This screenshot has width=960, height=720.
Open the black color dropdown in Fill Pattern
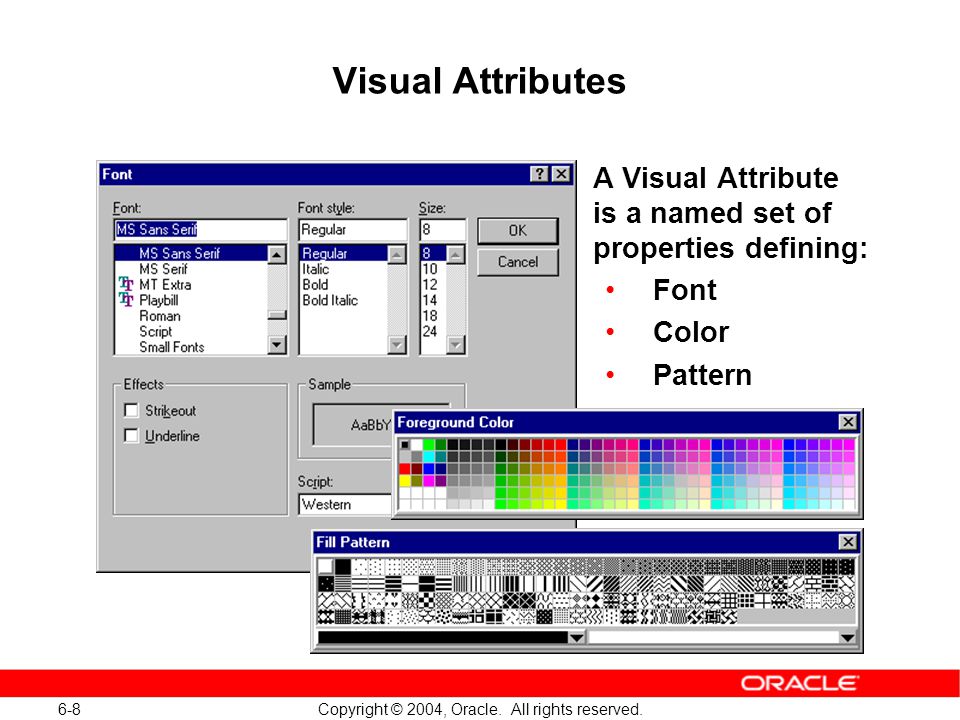576,637
